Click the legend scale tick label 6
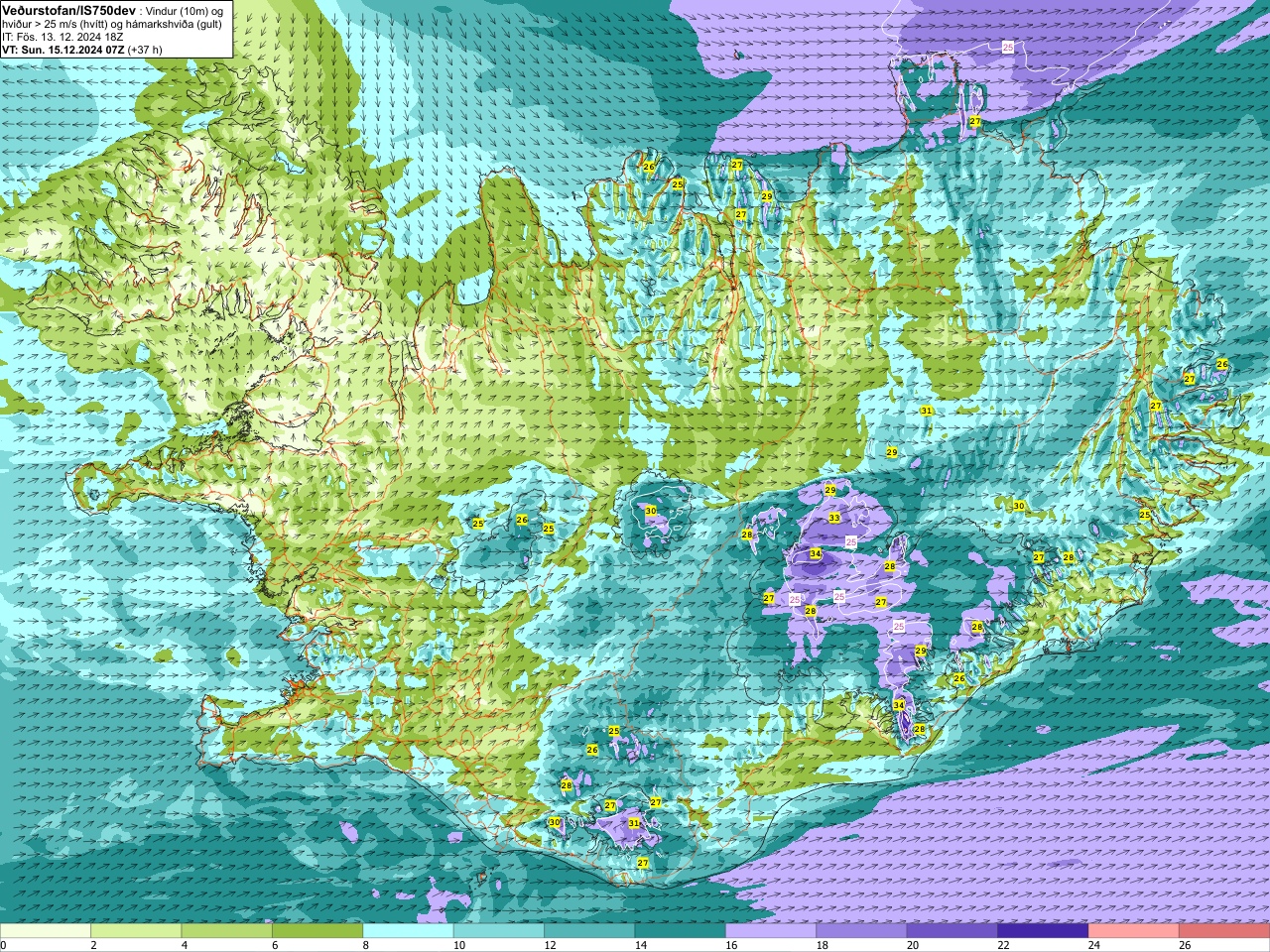 (x=275, y=946)
